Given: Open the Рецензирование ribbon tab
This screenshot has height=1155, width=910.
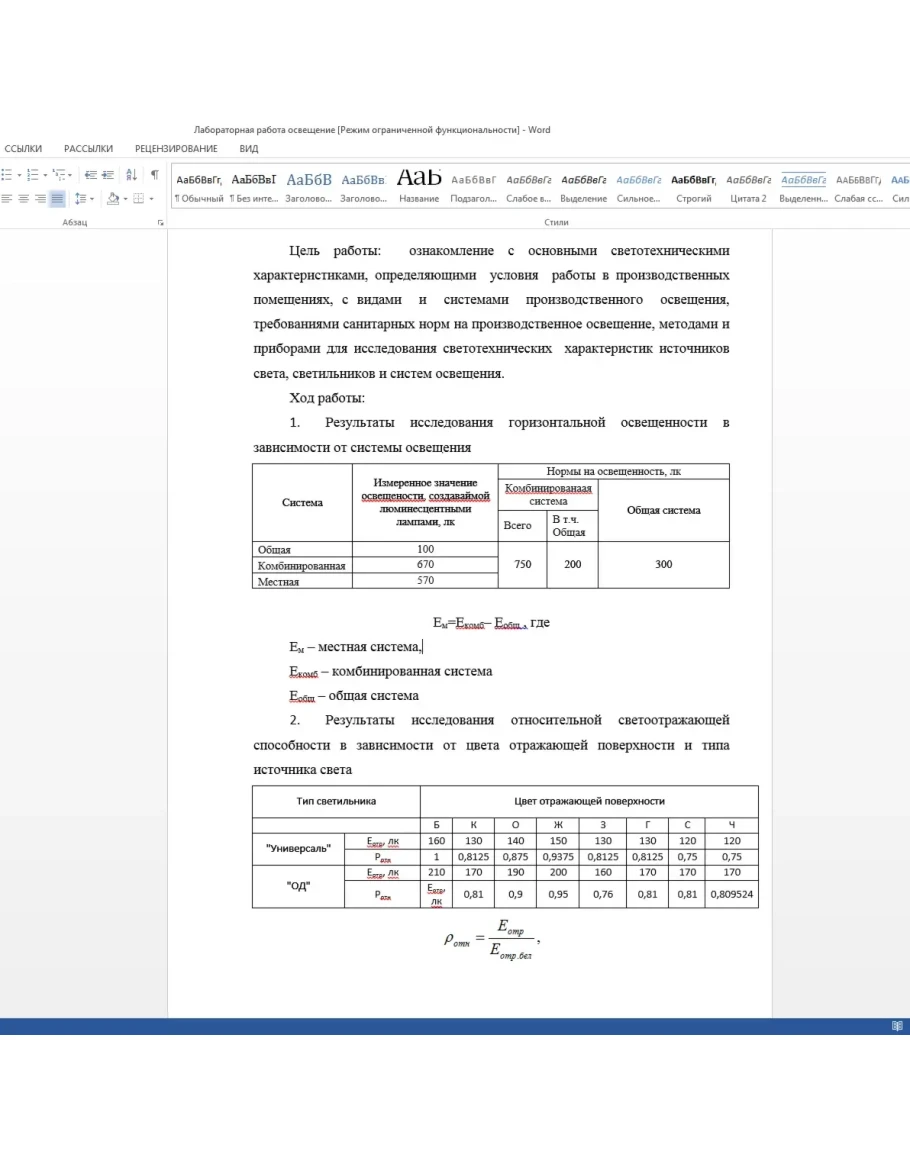Looking at the screenshot, I should click(x=176, y=149).
